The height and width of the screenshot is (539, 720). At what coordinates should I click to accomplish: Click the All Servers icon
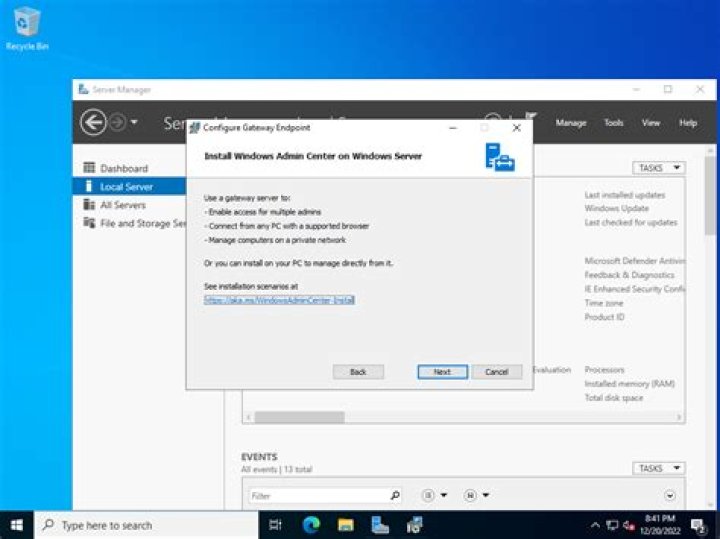(x=89, y=204)
